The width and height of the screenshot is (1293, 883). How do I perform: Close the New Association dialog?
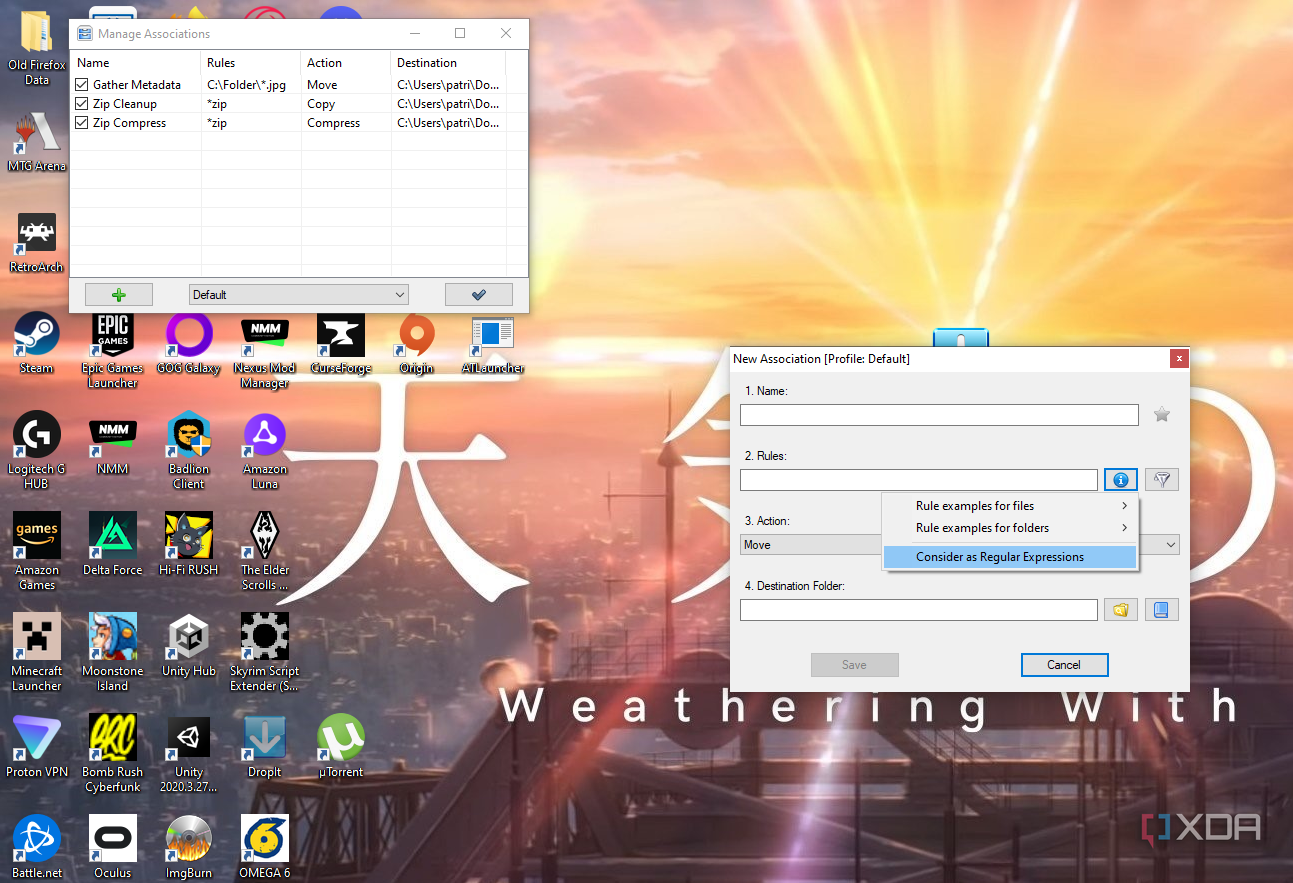pos(1179,358)
